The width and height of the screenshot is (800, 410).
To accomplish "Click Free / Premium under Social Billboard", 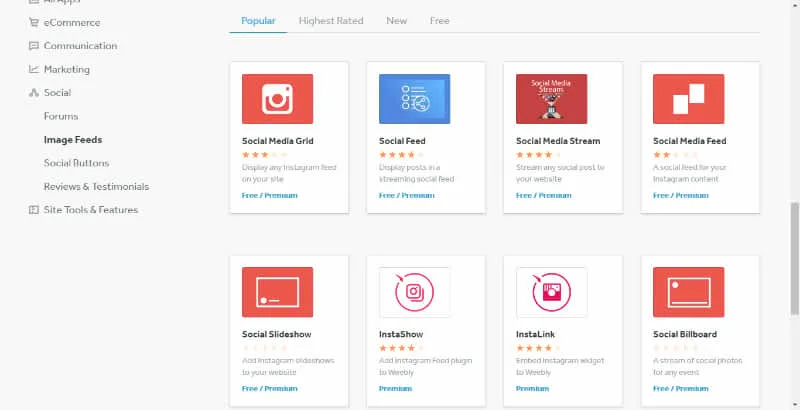I will 681,389.
